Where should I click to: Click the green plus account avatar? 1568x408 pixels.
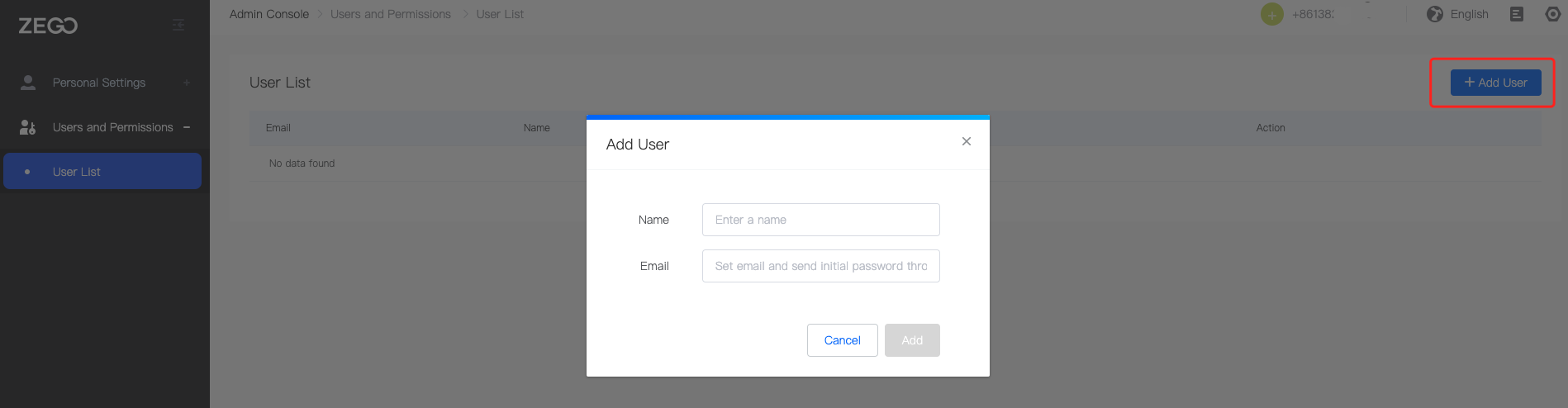1272,14
